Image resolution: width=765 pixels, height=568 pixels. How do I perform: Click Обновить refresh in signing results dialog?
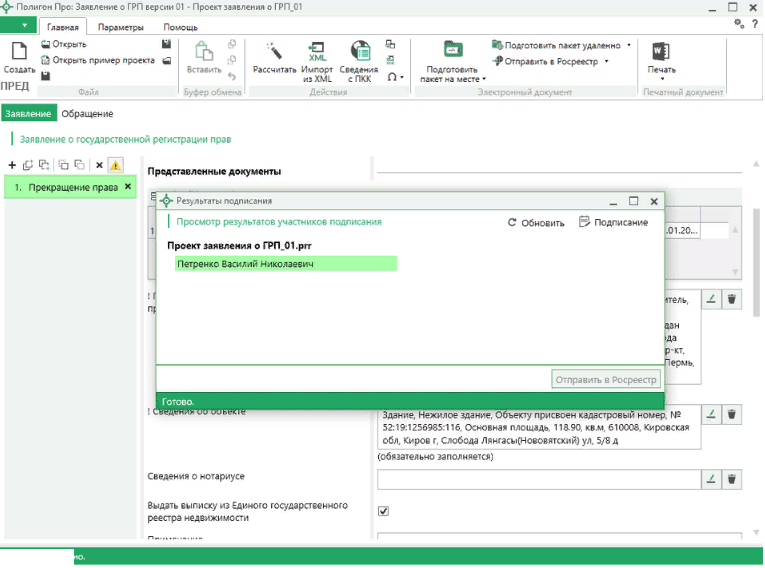(536, 223)
